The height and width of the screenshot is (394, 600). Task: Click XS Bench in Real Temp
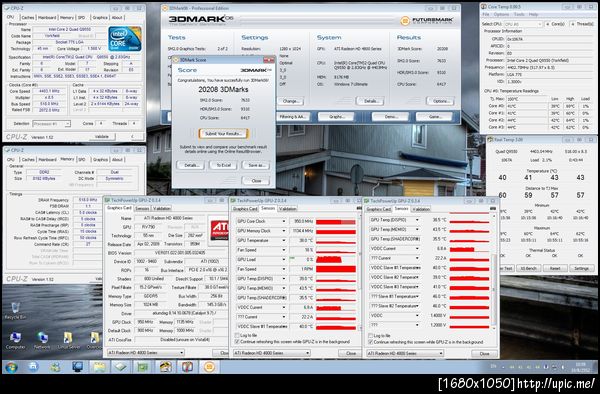tap(528, 268)
